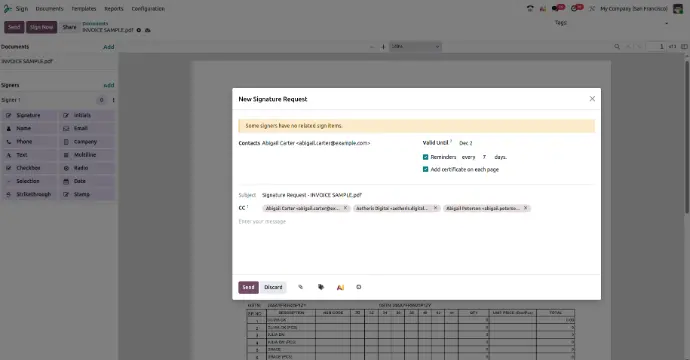690x360 pixels.
Task: Click Send in the dialog footer
Action: [248, 287]
